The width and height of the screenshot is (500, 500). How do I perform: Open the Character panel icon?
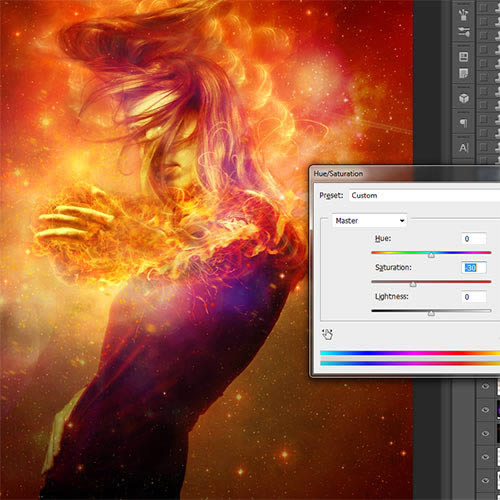tap(464, 147)
